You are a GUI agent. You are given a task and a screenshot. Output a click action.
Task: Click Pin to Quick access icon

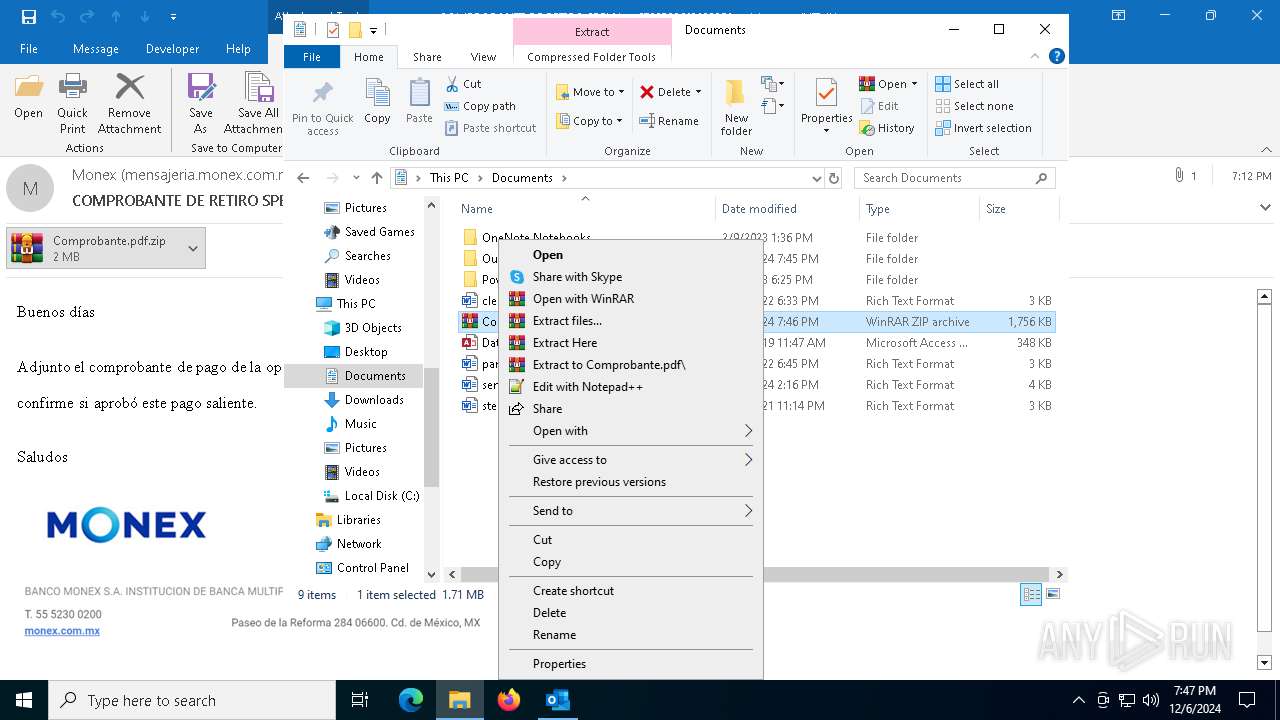tap(322, 108)
